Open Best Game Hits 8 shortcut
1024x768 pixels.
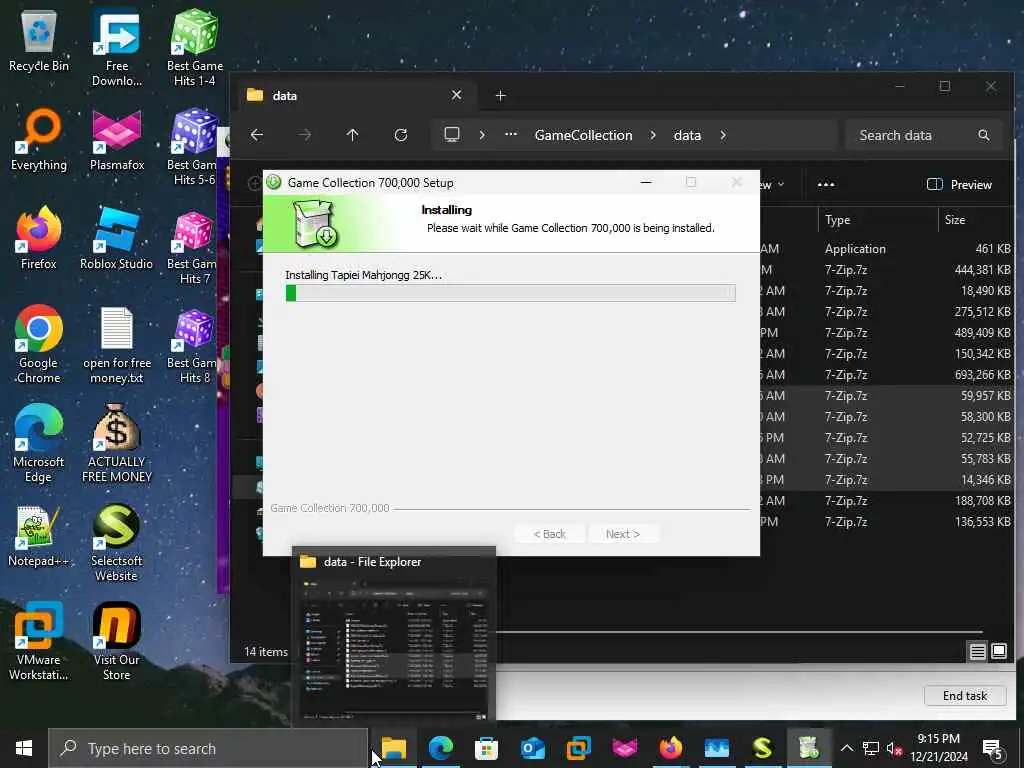click(191, 346)
